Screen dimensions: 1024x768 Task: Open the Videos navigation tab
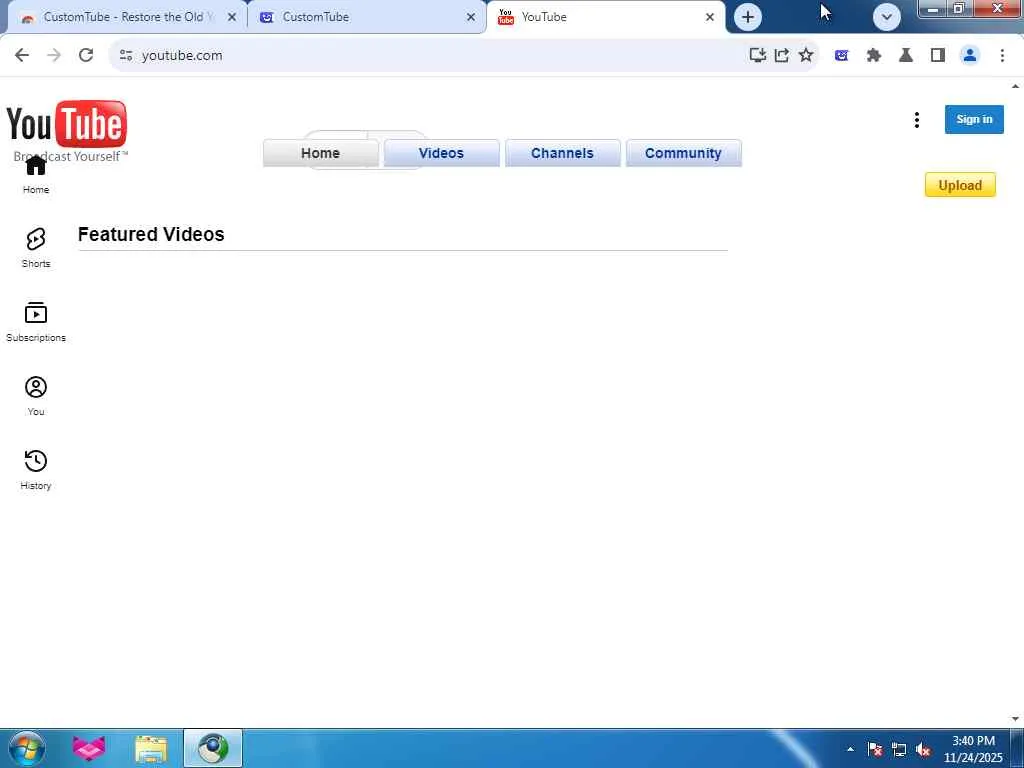coord(441,153)
